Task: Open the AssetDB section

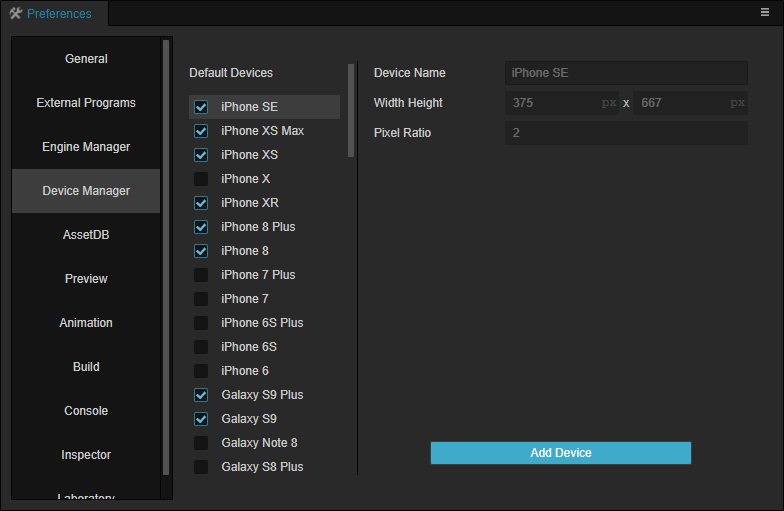Action: [86, 235]
